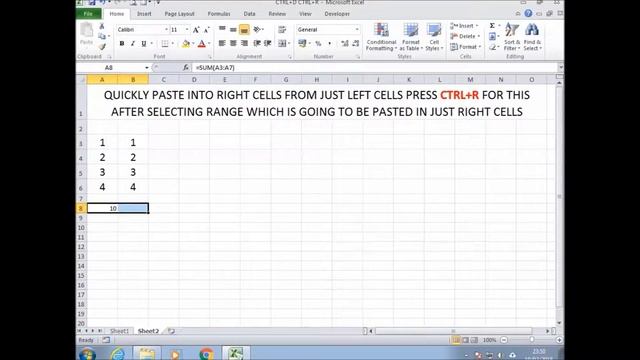
Task: Apply Percent Style
Action: click(318, 43)
